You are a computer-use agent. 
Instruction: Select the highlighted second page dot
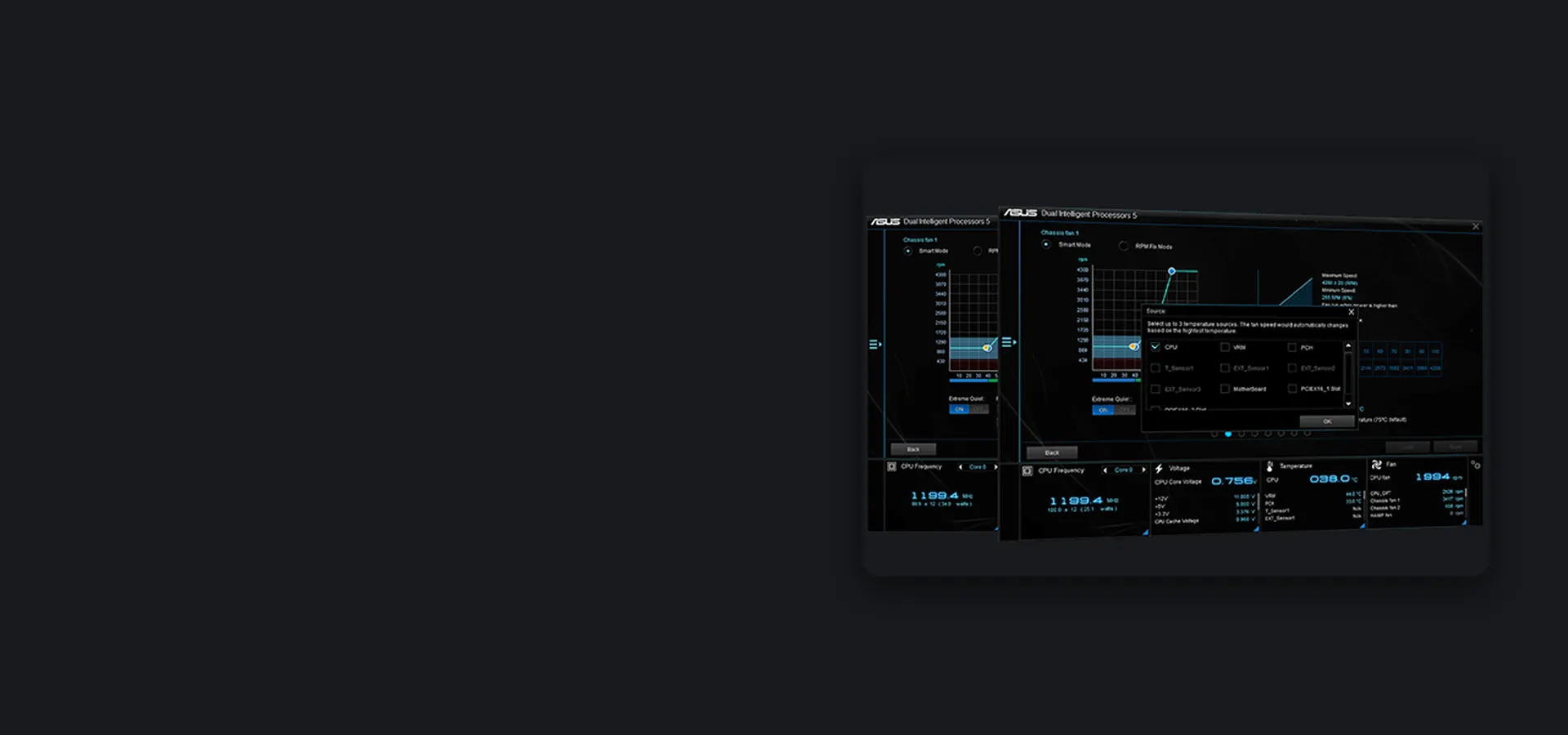pos(1228,434)
